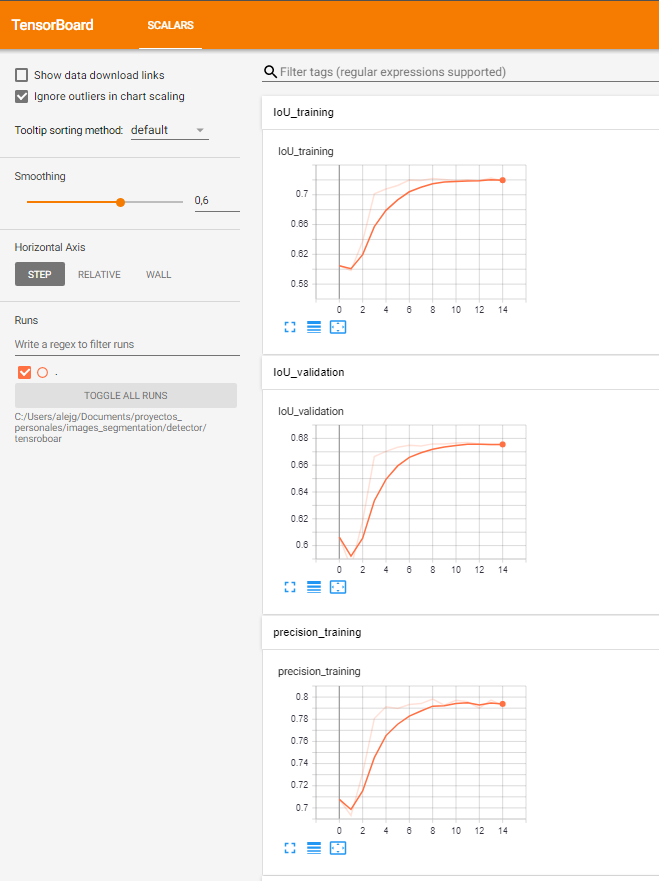Viewport: 659px width, 881px height.
Task: Toggle y-axis log scale for precision_training chart
Action: [x=314, y=848]
